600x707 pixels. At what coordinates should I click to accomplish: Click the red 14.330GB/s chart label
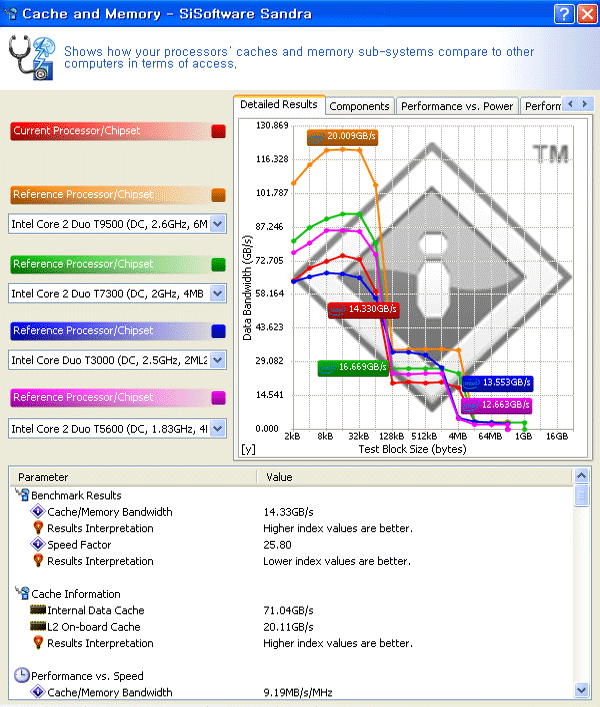tap(364, 309)
